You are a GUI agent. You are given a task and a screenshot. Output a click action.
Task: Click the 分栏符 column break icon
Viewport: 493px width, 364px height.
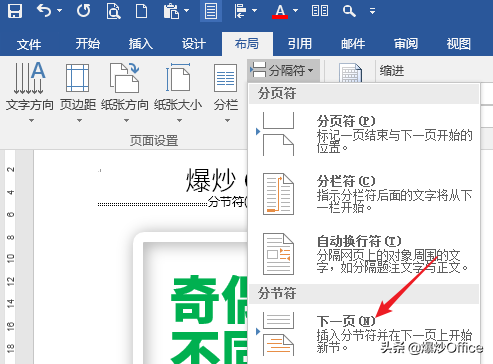pos(278,194)
